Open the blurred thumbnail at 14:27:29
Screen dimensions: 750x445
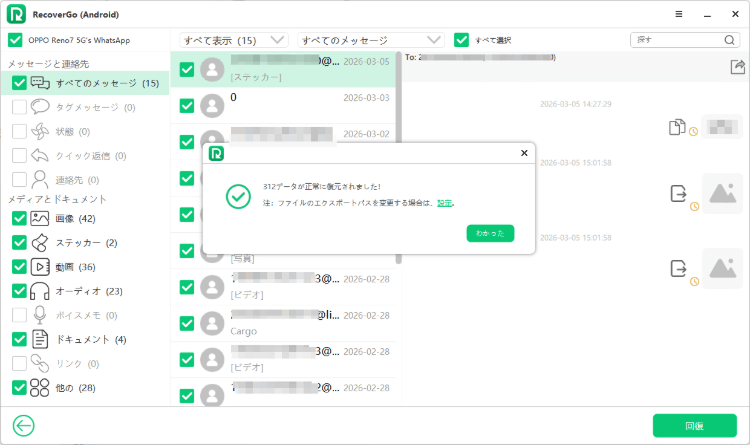click(722, 127)
